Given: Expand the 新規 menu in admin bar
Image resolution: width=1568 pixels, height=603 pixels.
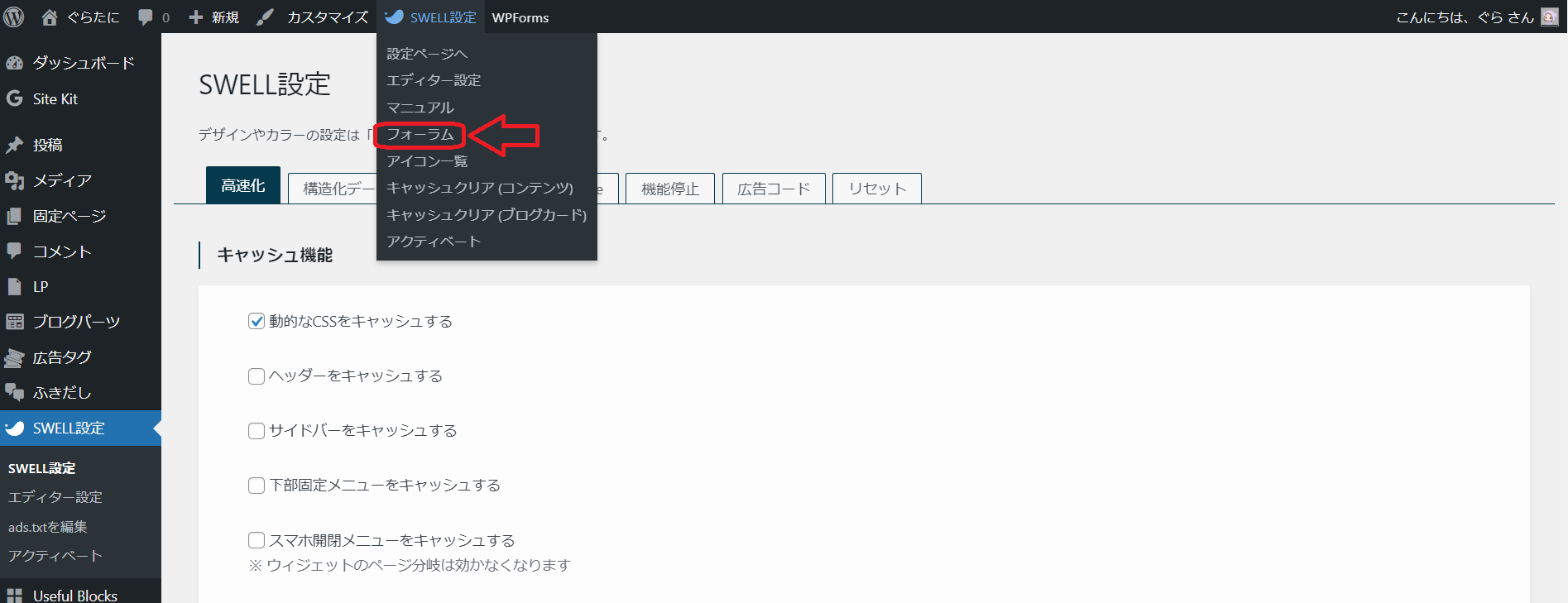Looking at the screenshot, I should point(214,17).
